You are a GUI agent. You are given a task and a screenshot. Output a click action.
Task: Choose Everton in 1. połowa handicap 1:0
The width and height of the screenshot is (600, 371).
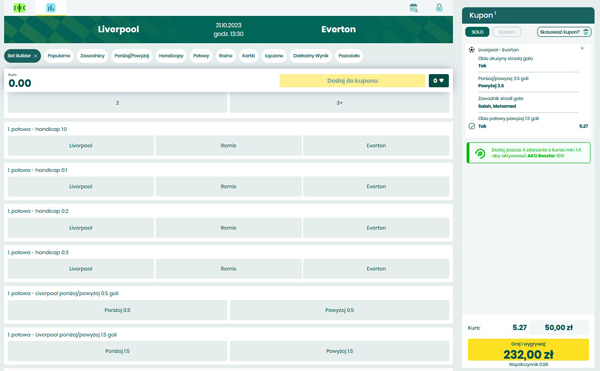pyautogui.click(x=376, y=146)
